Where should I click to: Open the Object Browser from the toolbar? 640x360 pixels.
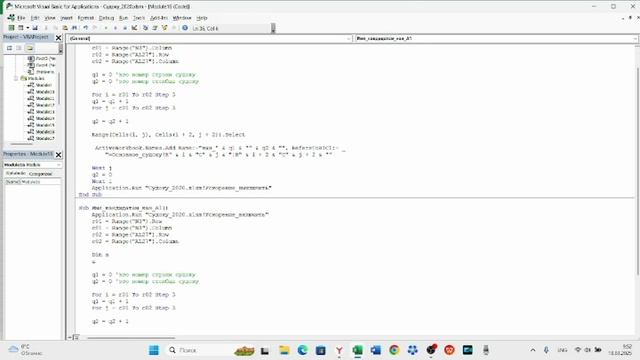tap(165, 28)
